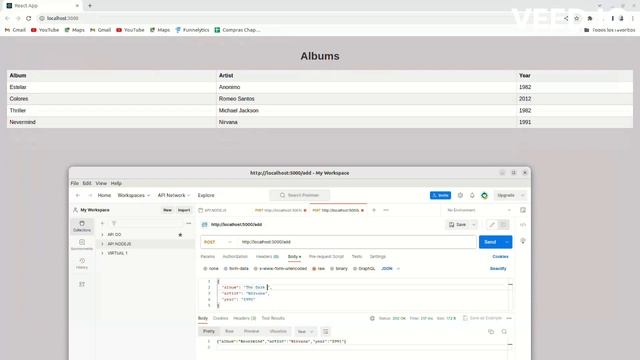Open Postman settings gear icon
Viewport: 640px width, 360px height.
(460, 195)
